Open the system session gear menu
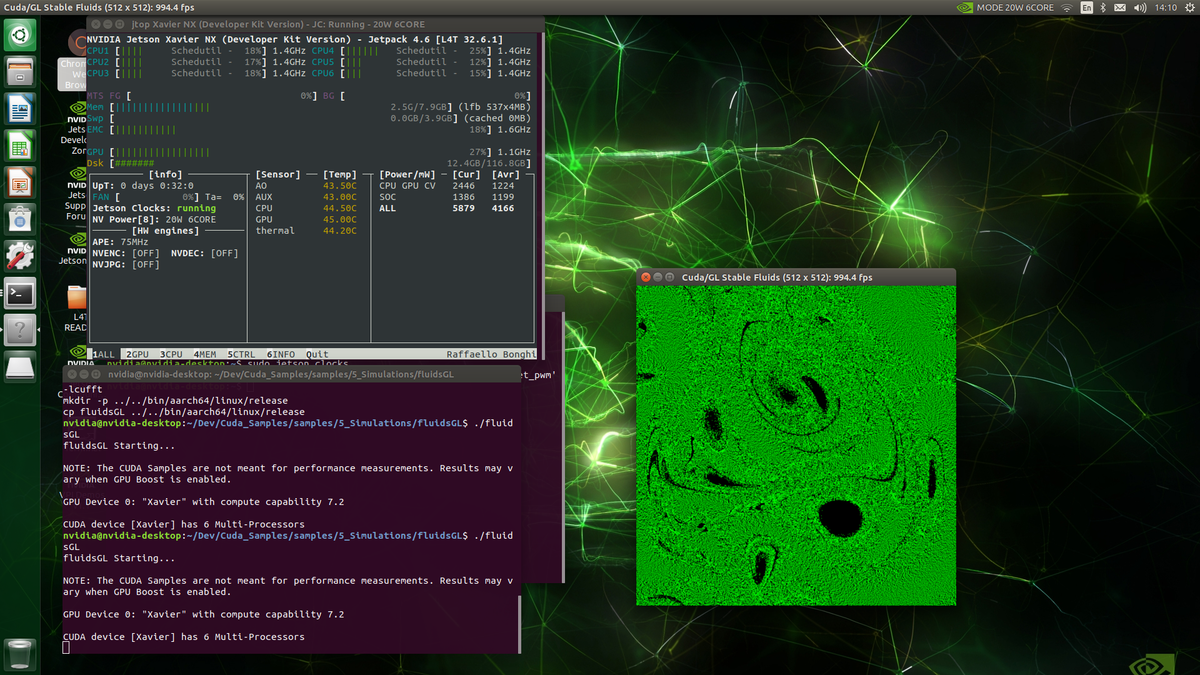 pos(1189,7)
